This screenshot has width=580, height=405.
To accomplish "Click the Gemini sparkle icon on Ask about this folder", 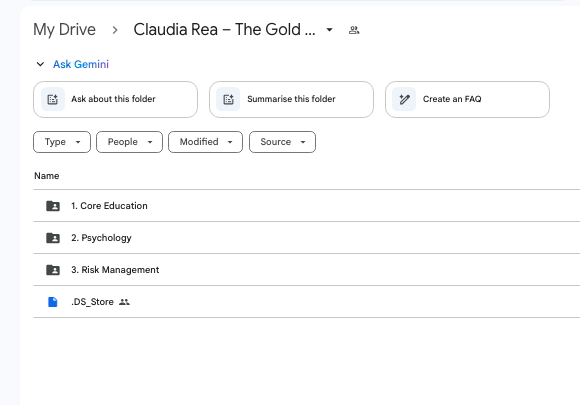I will pos(53,99).
